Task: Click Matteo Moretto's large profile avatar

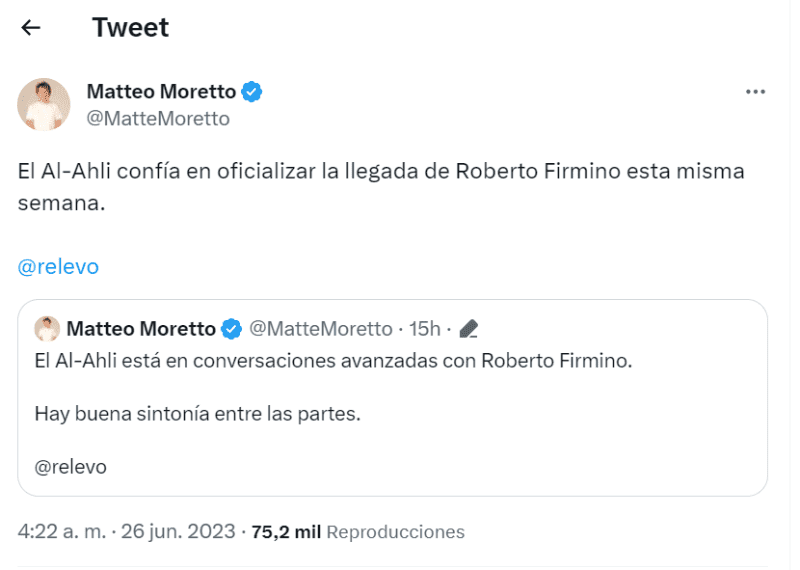Action: [x=44, y=104]
